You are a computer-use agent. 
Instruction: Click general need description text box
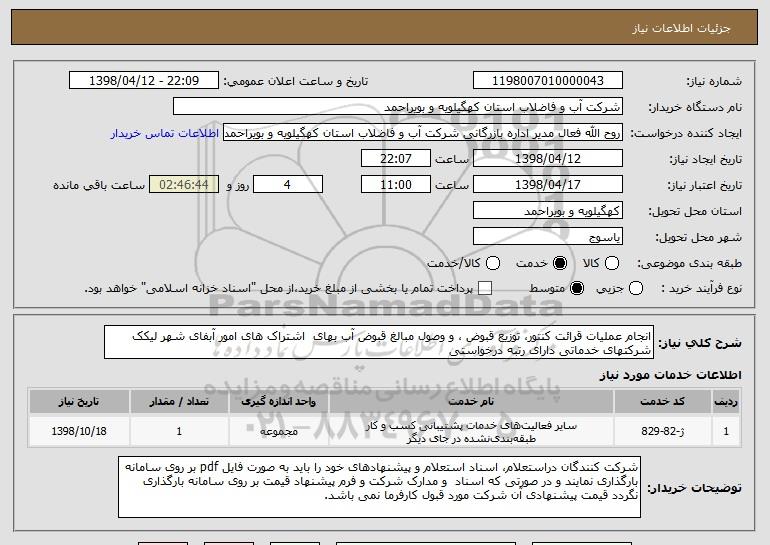tap(379, 342)
